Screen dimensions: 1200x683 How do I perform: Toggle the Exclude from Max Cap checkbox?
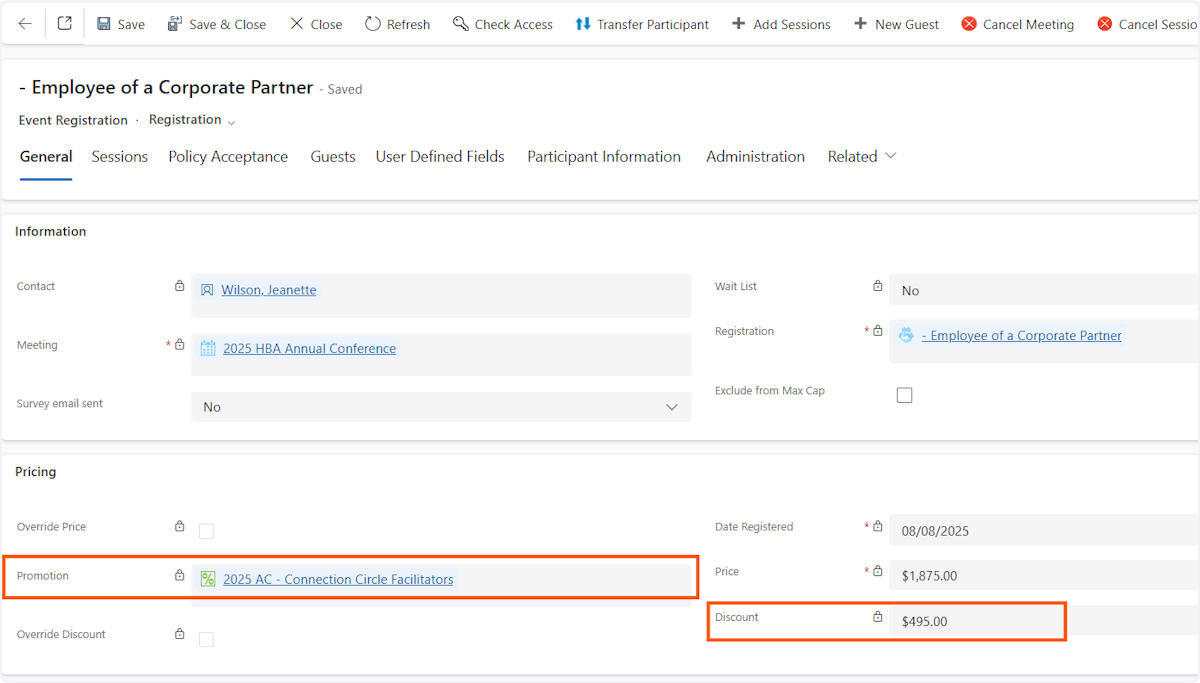pos(905,395)
